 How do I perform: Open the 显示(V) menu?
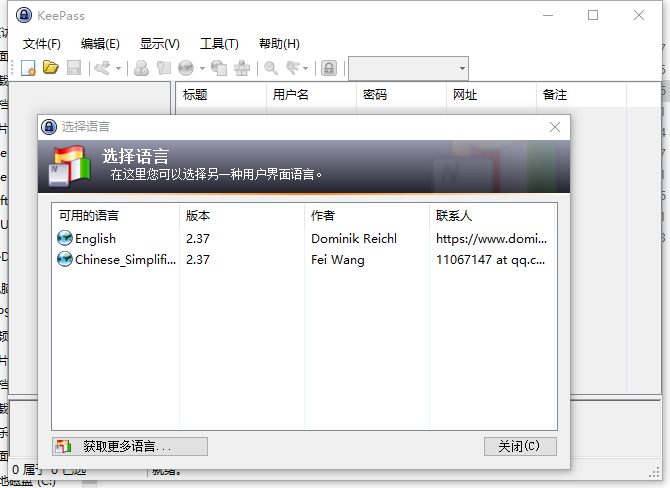pos(160,44)
